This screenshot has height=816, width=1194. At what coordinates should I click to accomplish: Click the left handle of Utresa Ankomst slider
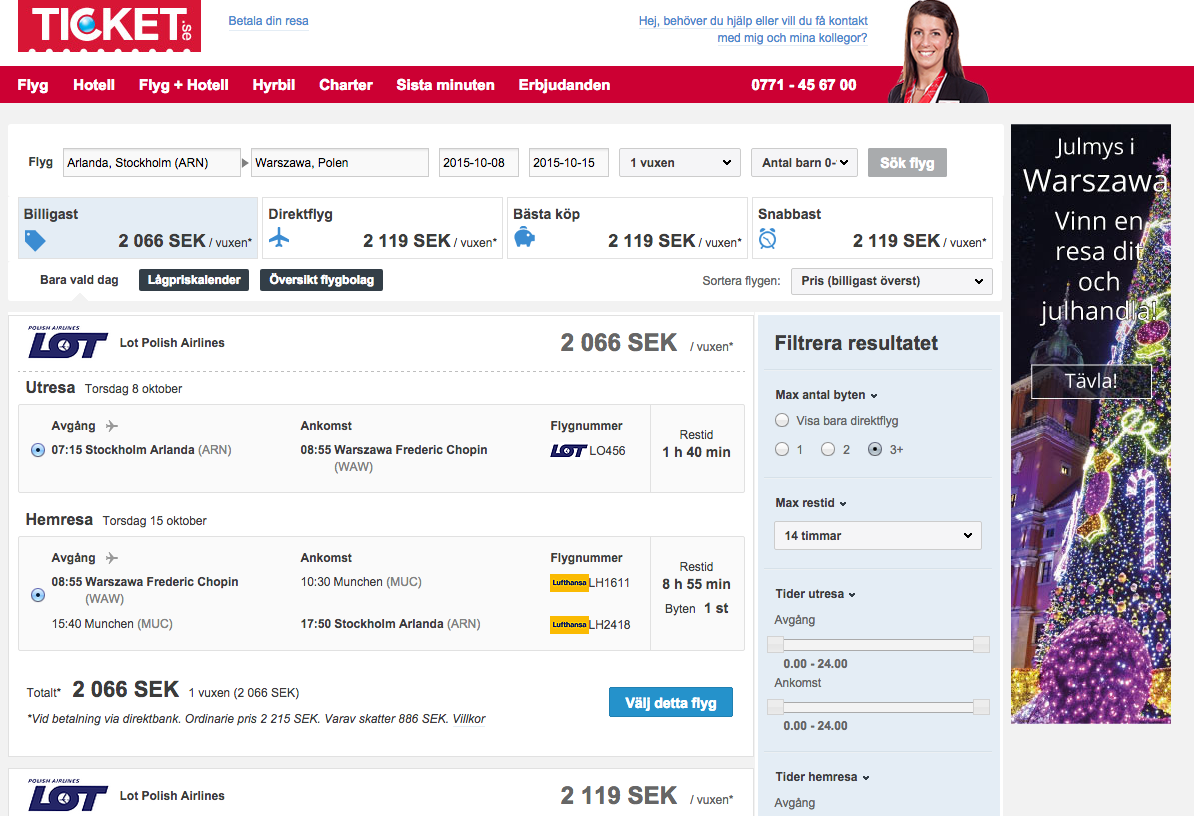(x=775, y=707)
